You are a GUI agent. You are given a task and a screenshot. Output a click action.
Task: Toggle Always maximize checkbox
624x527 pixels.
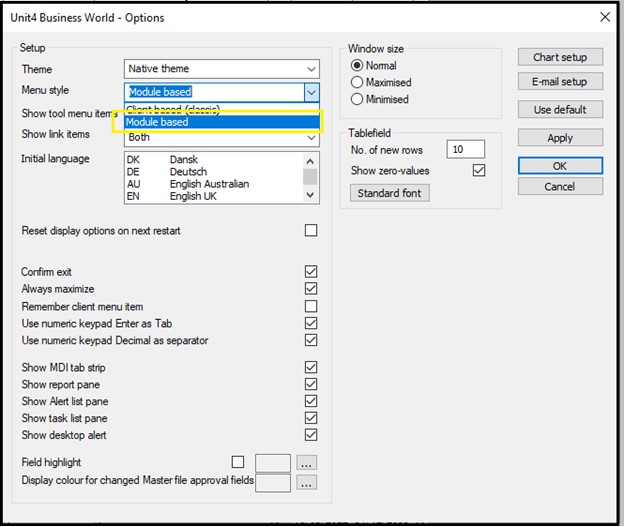click(x=311, y=289)
